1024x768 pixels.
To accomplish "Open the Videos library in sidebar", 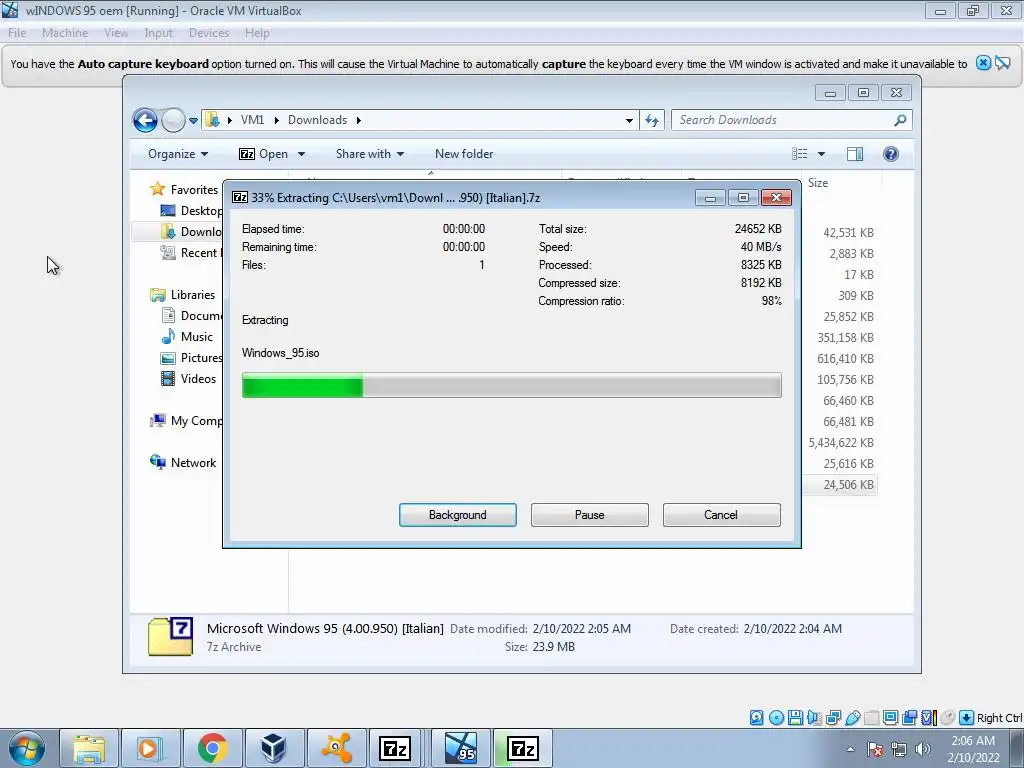I will (x=188, y=379).
